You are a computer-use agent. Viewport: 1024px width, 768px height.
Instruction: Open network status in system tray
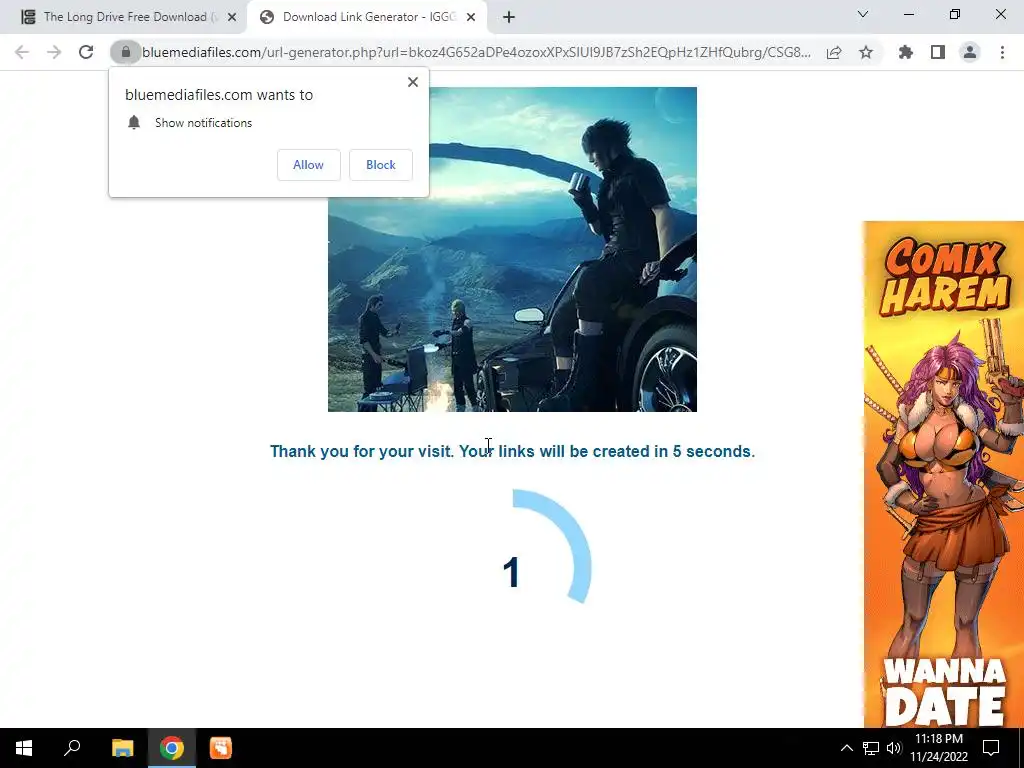coord(871,748)
